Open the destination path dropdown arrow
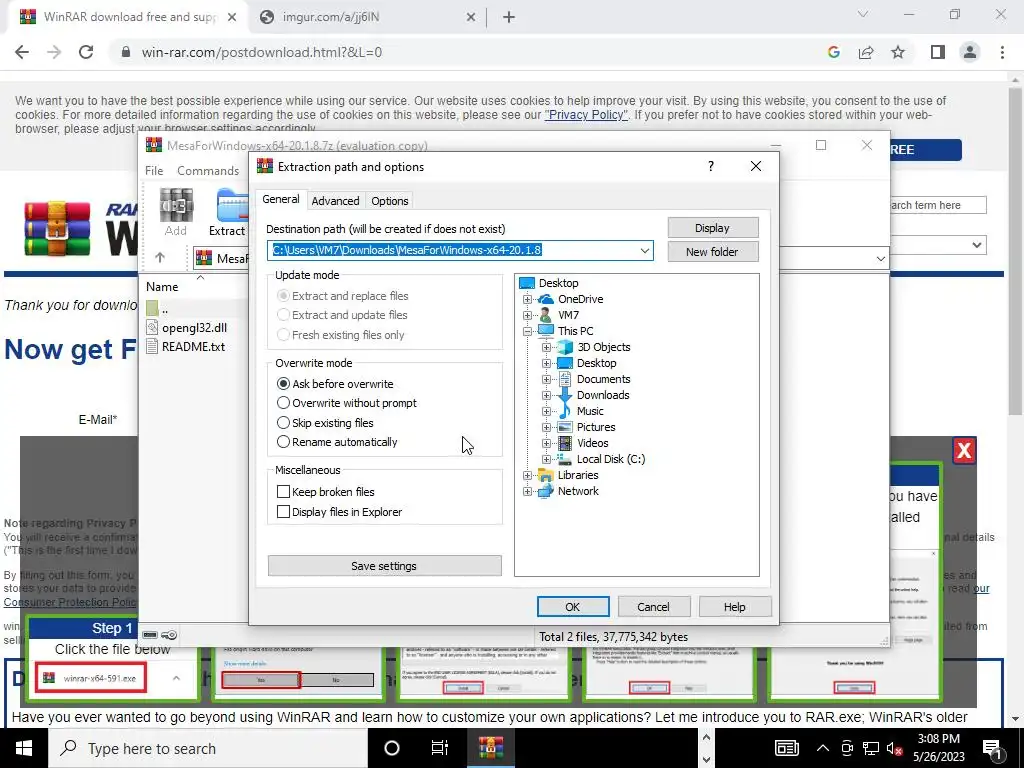The width and height of the screenshot is (1024, 768). [x=645, y=250]
